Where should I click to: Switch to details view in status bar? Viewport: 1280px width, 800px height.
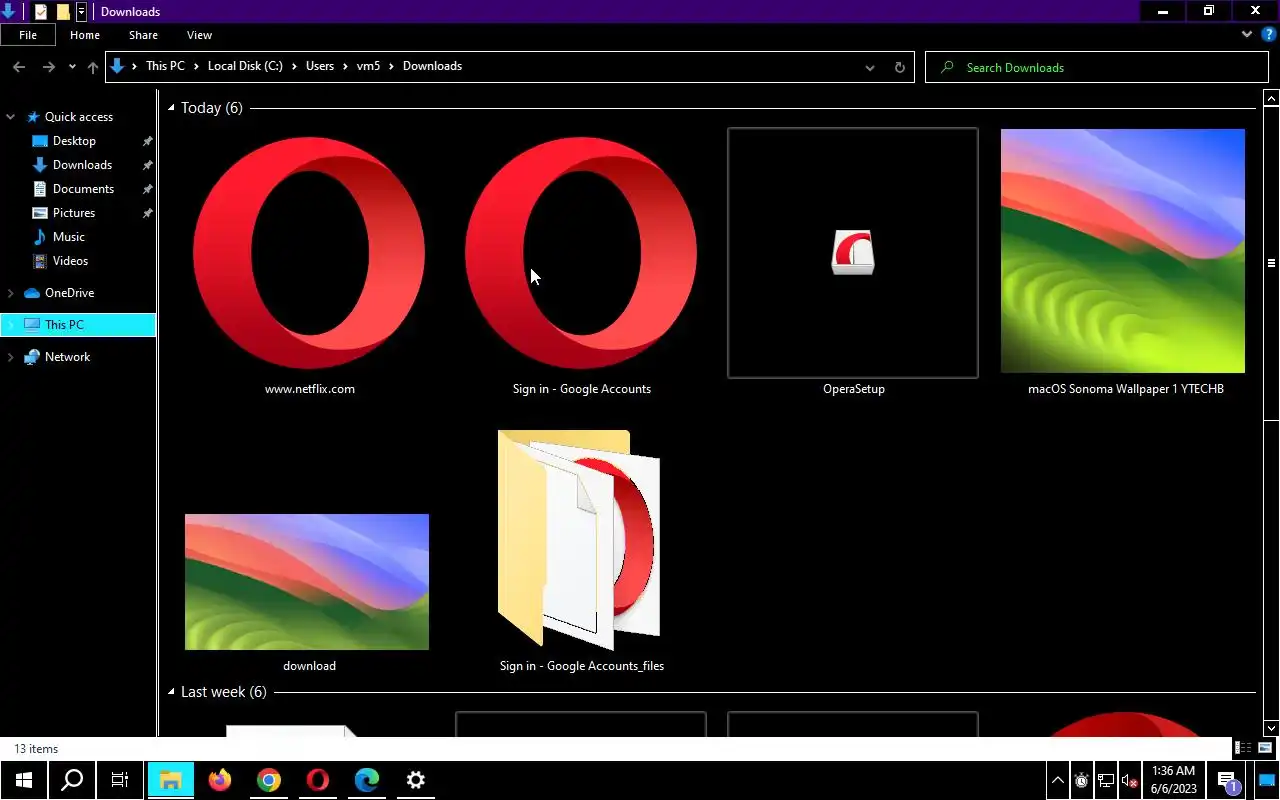(1243, 748)
